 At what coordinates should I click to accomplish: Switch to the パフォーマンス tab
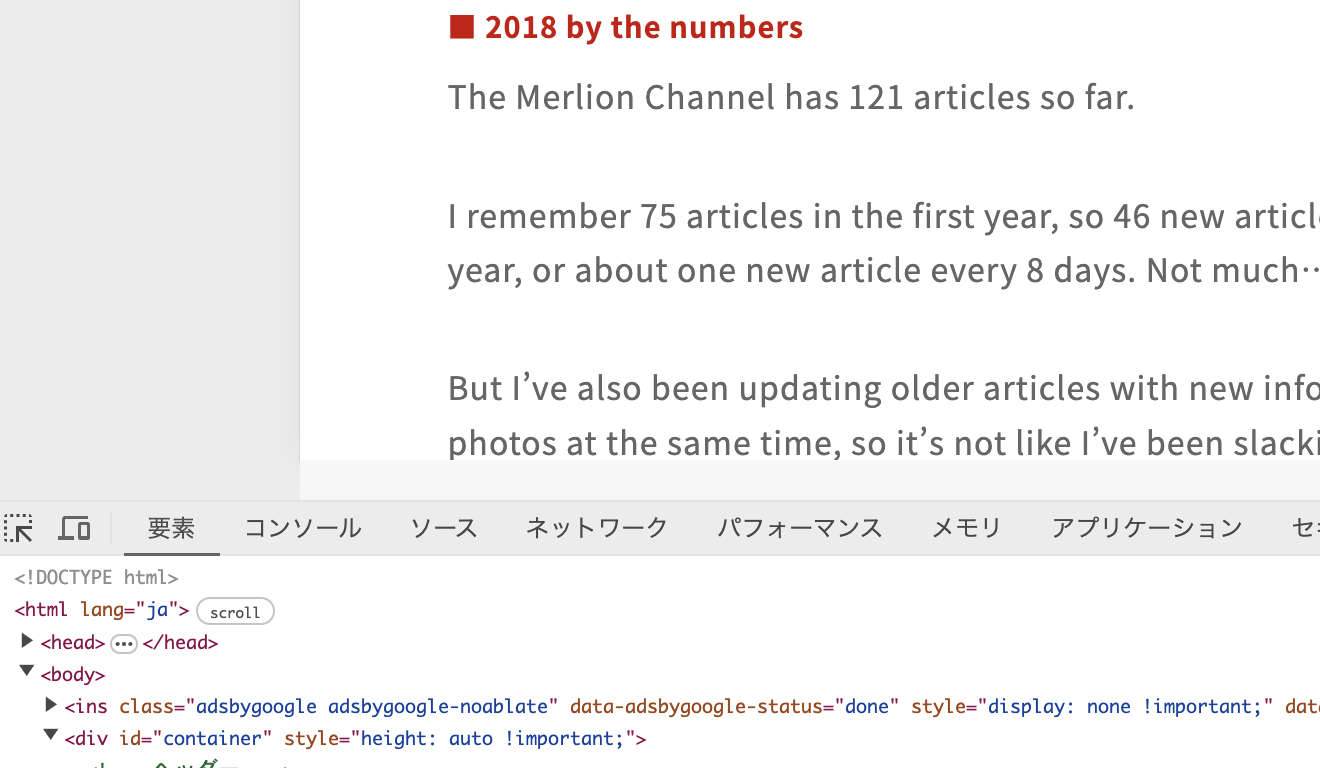coord(799,528)
